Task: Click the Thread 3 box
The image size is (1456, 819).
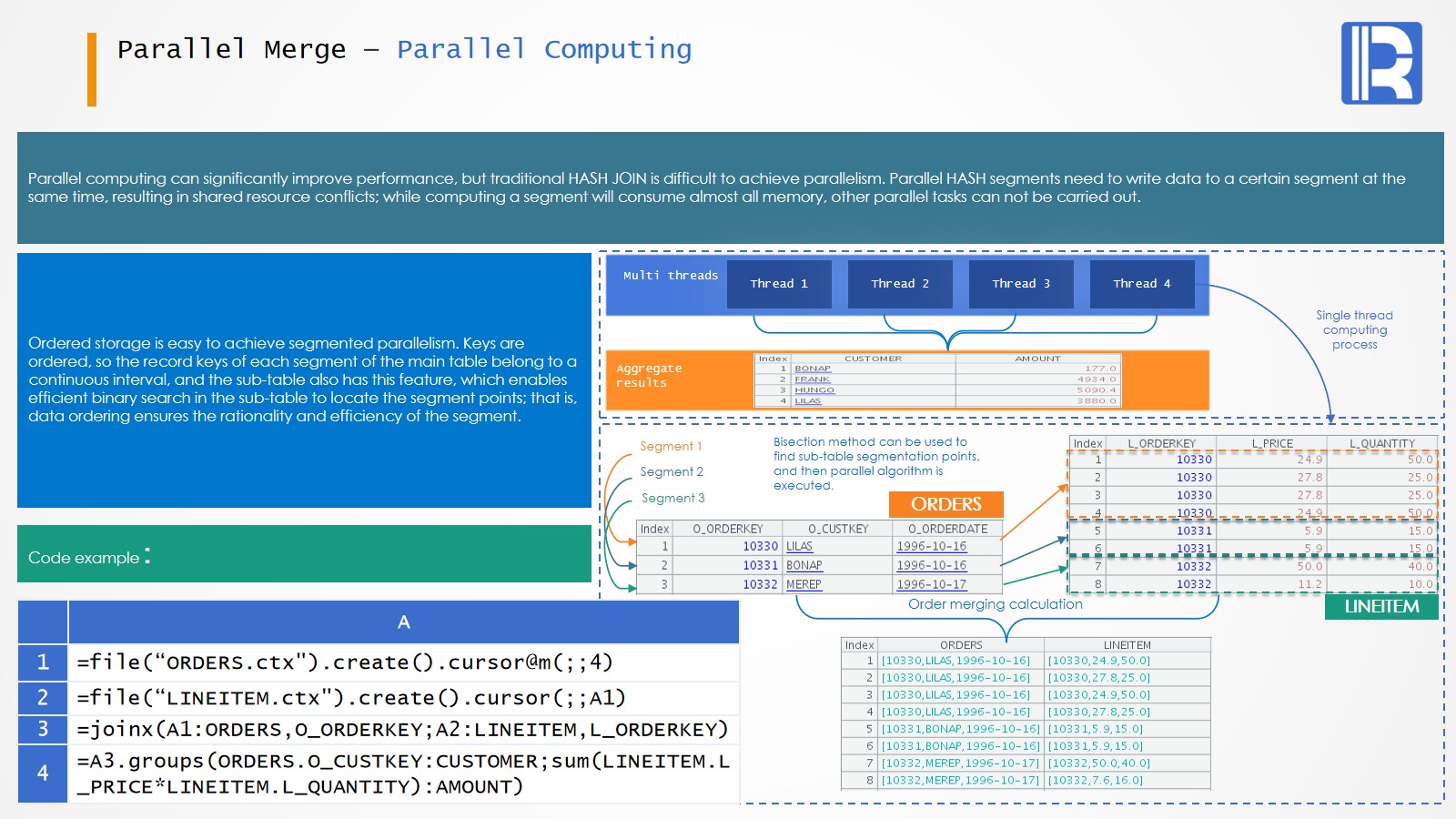Action: pyautogui.click(x=1021, y=284)
